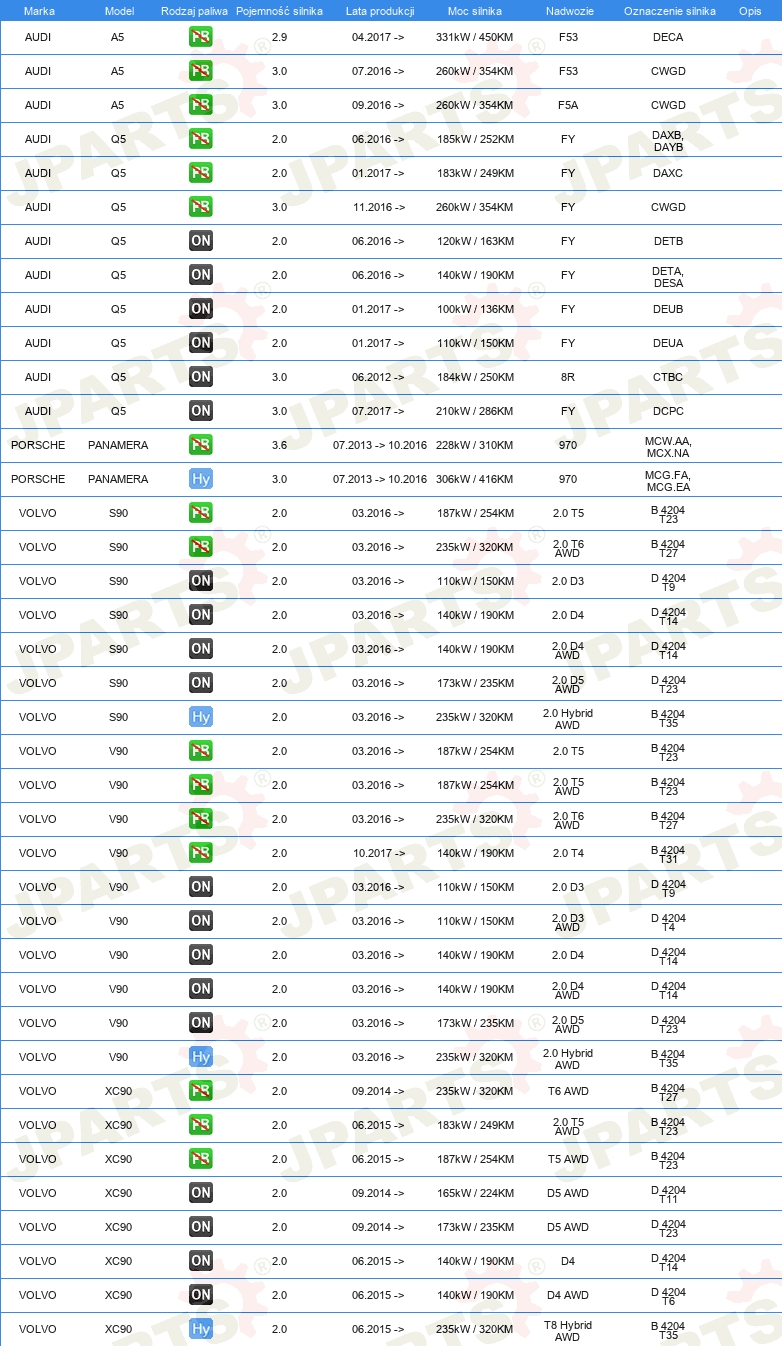Click the ON diesel icon in the Q5 DEUB row
Screen dimensions: 782x1346
201,309
